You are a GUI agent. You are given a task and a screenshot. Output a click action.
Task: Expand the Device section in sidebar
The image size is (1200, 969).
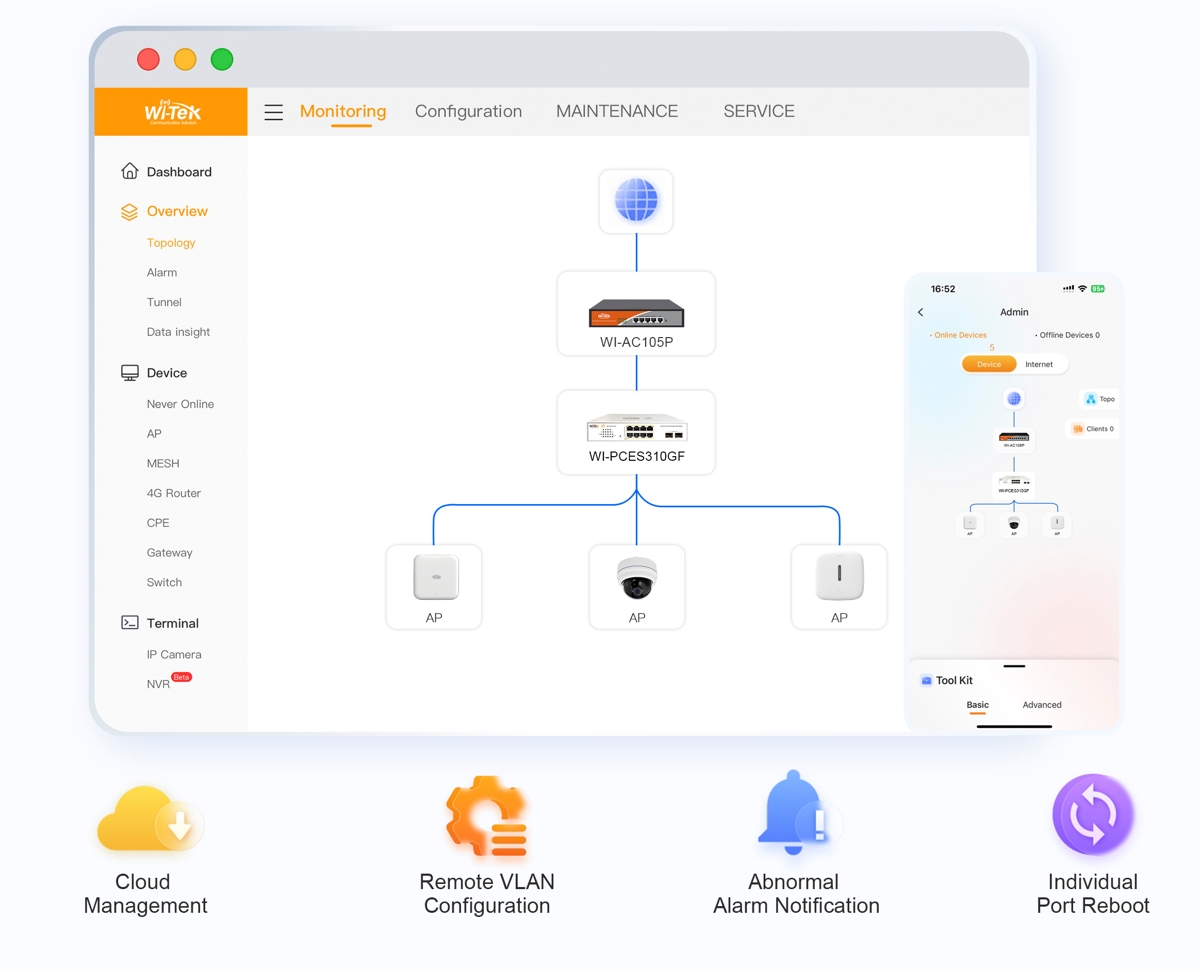tap(166, 373)
